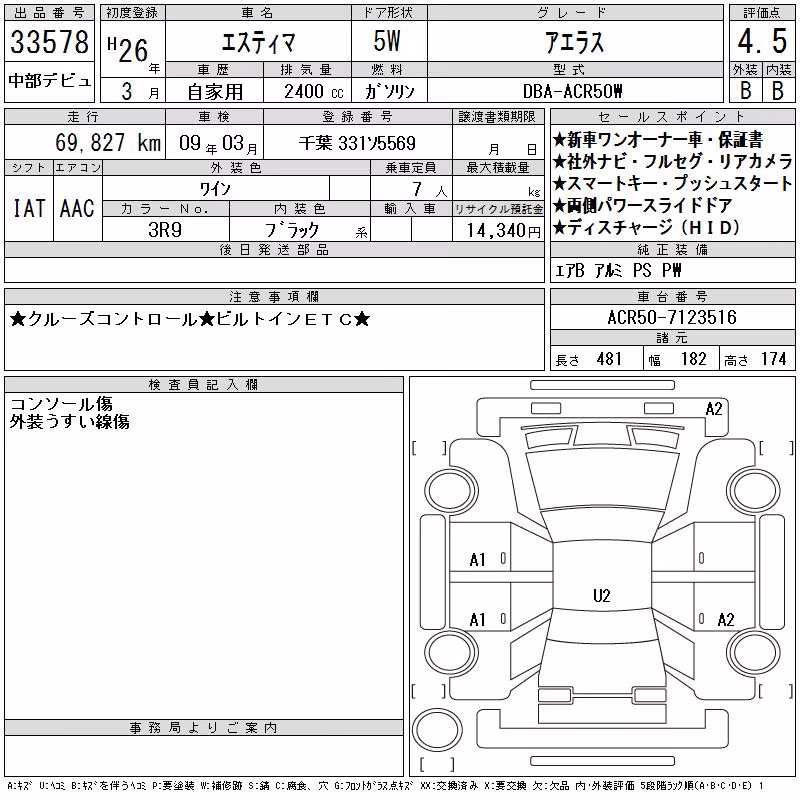This screenshot has width=800, height=800.
Task: Select the interior color ブラック
Action: (292, 230)
